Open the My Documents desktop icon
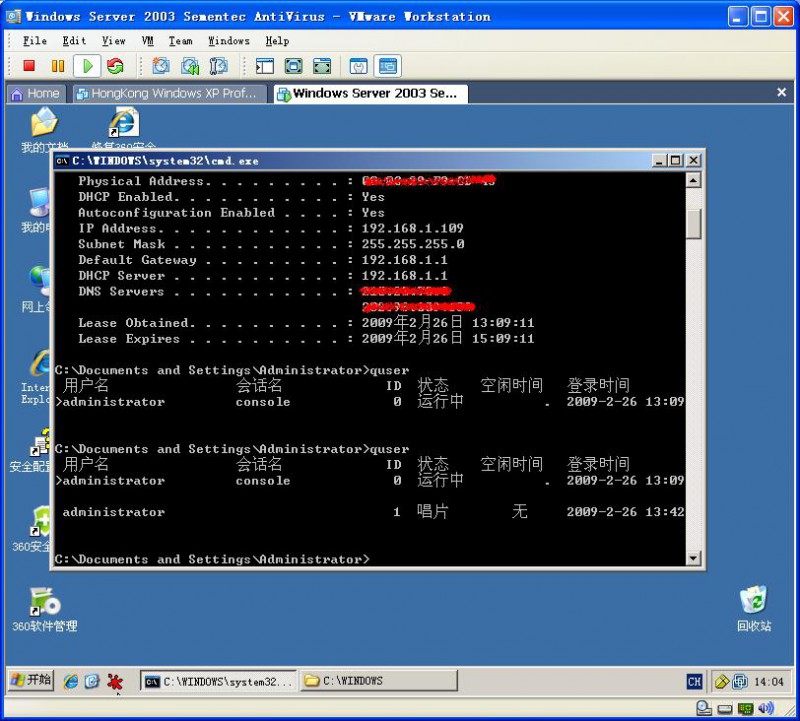 point(44,130)
